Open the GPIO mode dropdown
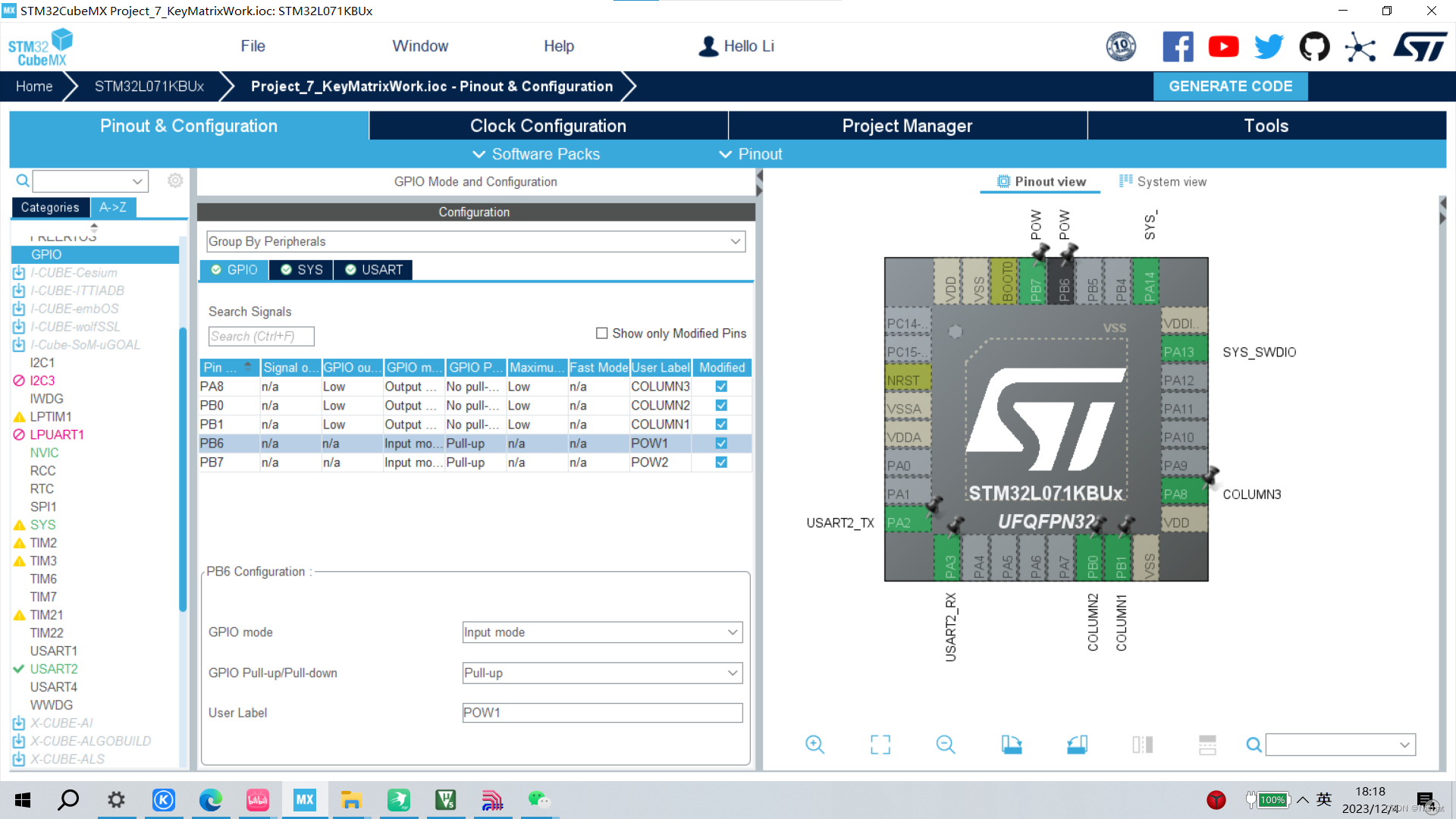The image size is (1456, 819). tap(602, 632)
